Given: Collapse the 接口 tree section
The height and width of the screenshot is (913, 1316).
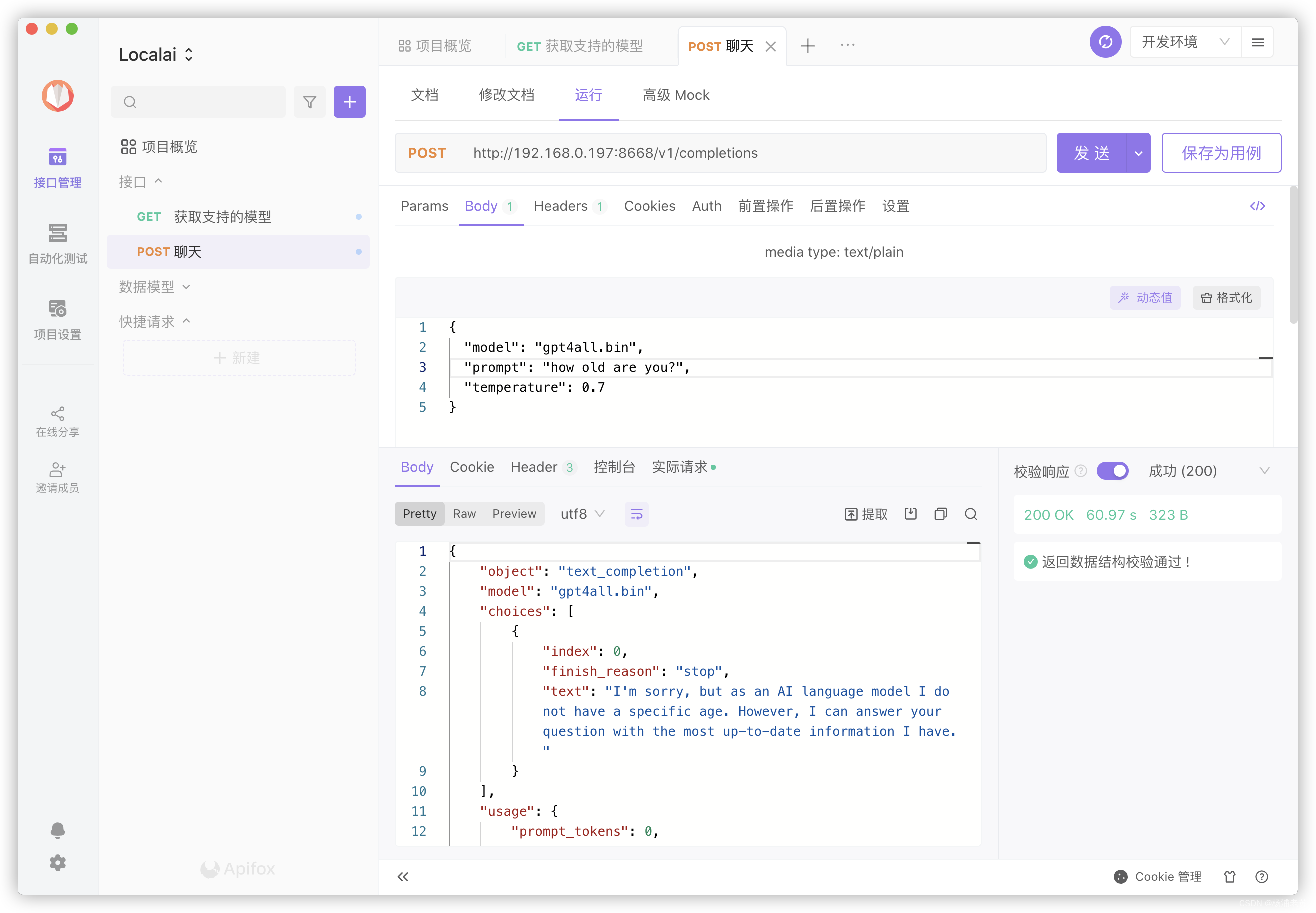Looking at the screenshot, I should tap(140, 182).
